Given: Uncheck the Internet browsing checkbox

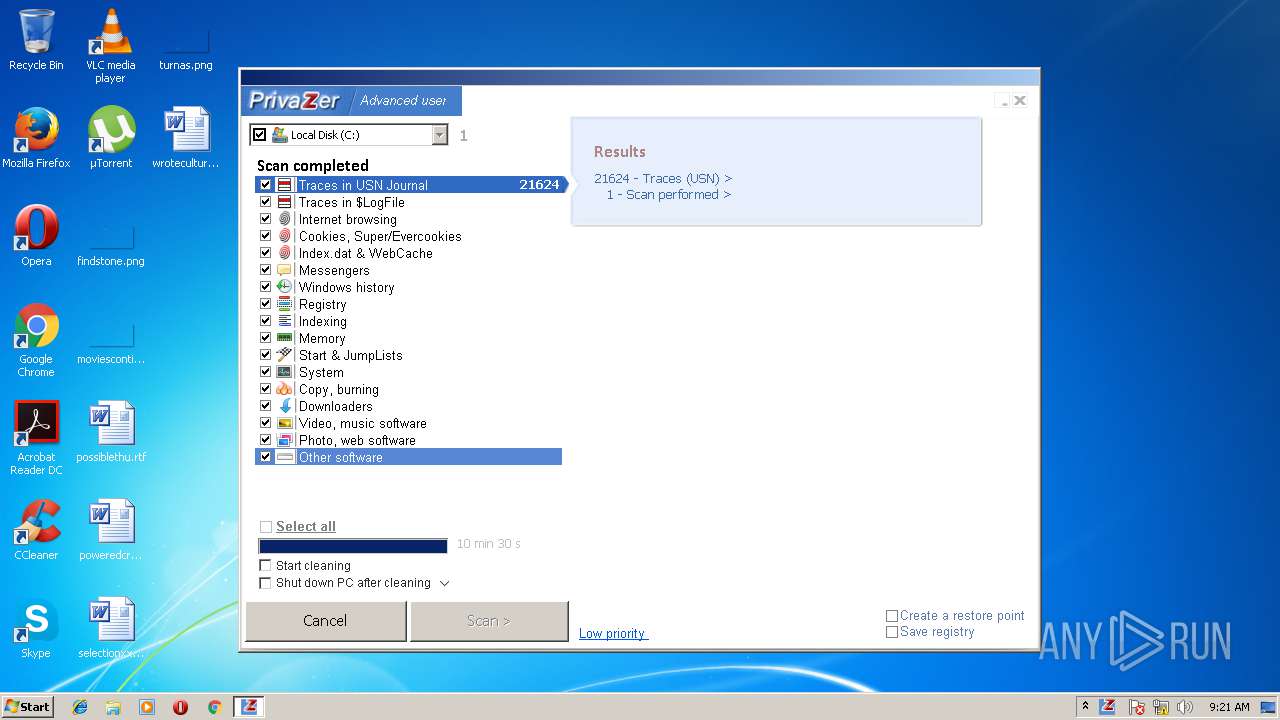Looking at the screenshot, I should (265, 219).
